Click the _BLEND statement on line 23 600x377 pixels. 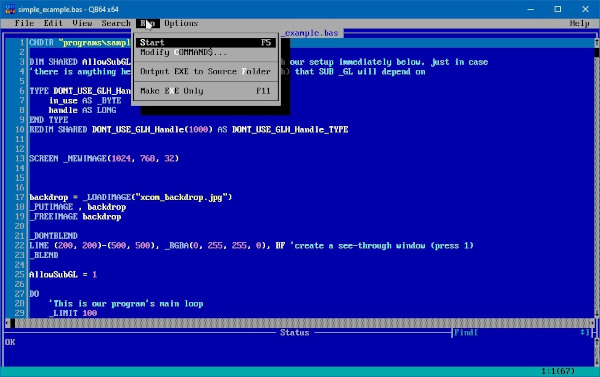pos(44,255)
